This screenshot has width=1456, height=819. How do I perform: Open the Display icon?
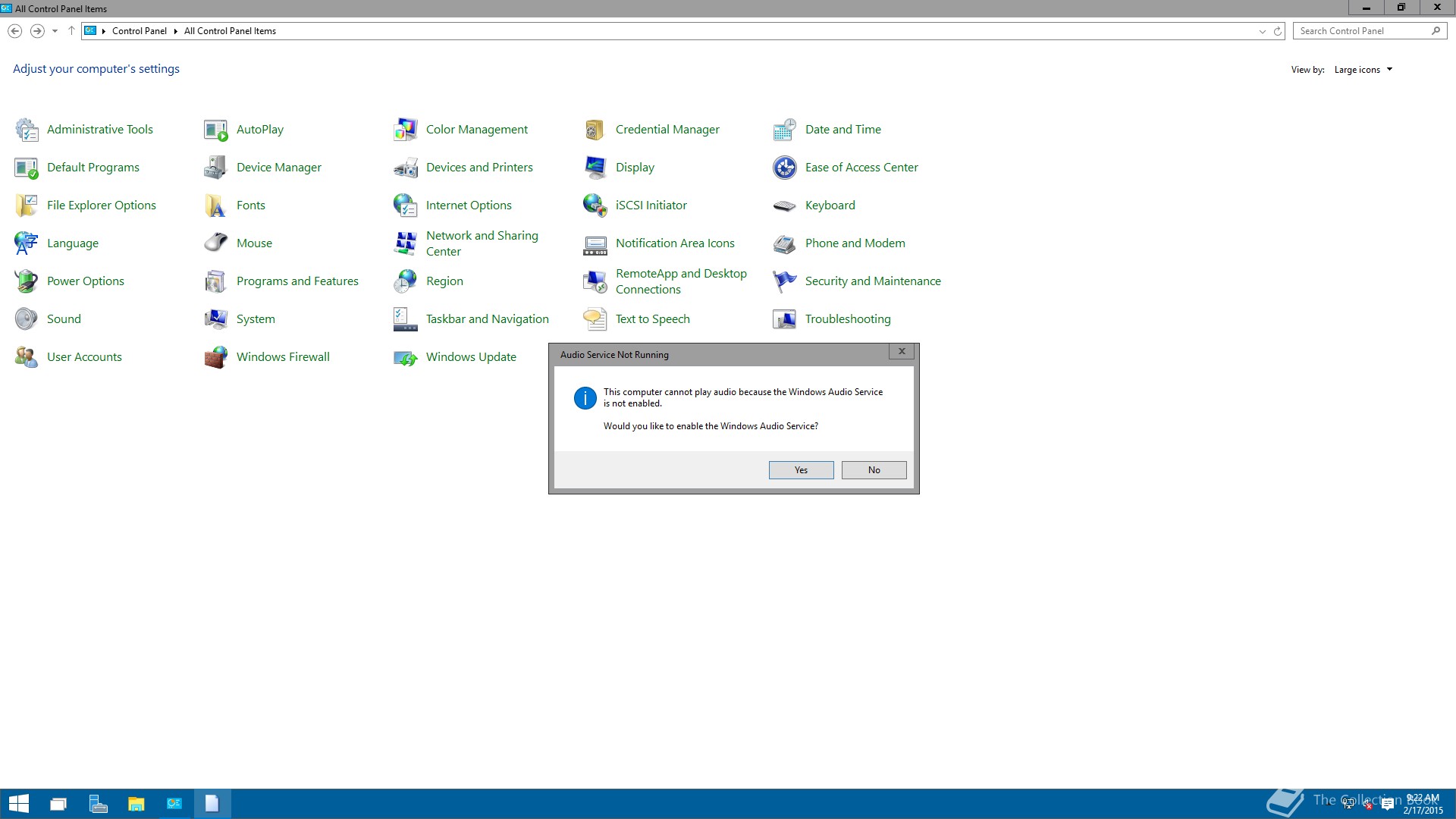(x=595, y=168)
